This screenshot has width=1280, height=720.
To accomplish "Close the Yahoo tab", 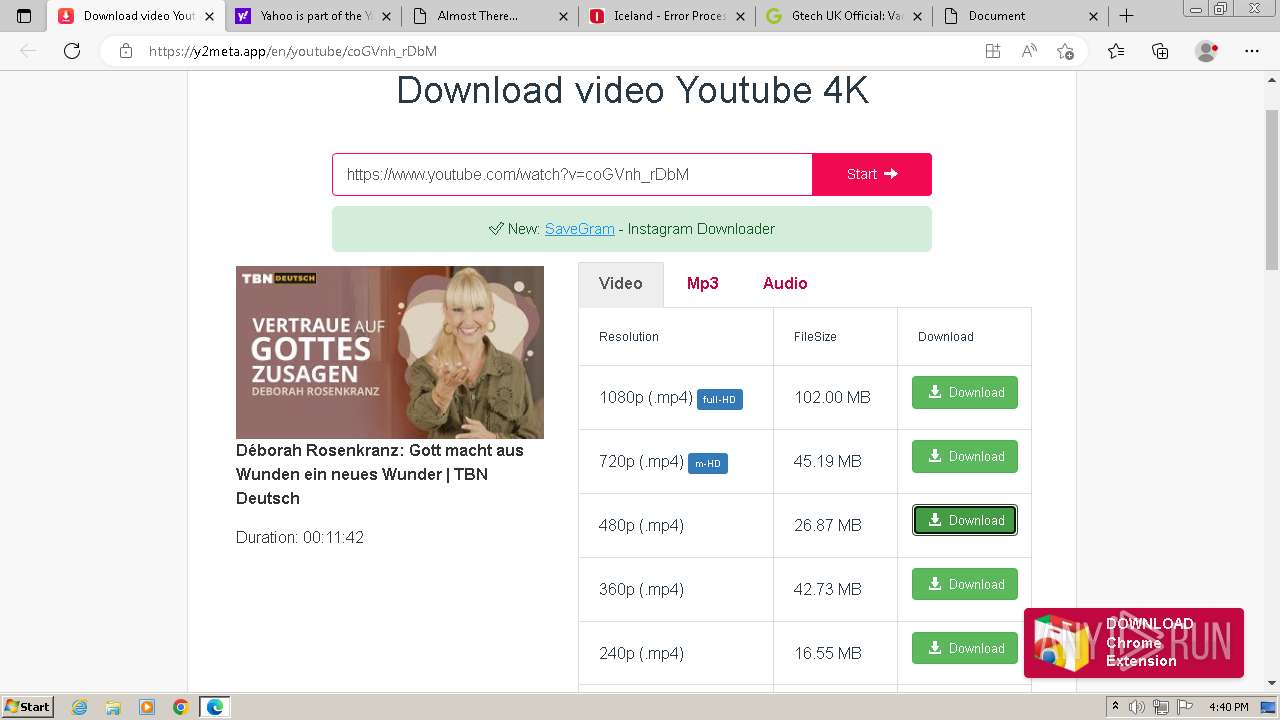I will pyautogui.click(x=385, y=16).
